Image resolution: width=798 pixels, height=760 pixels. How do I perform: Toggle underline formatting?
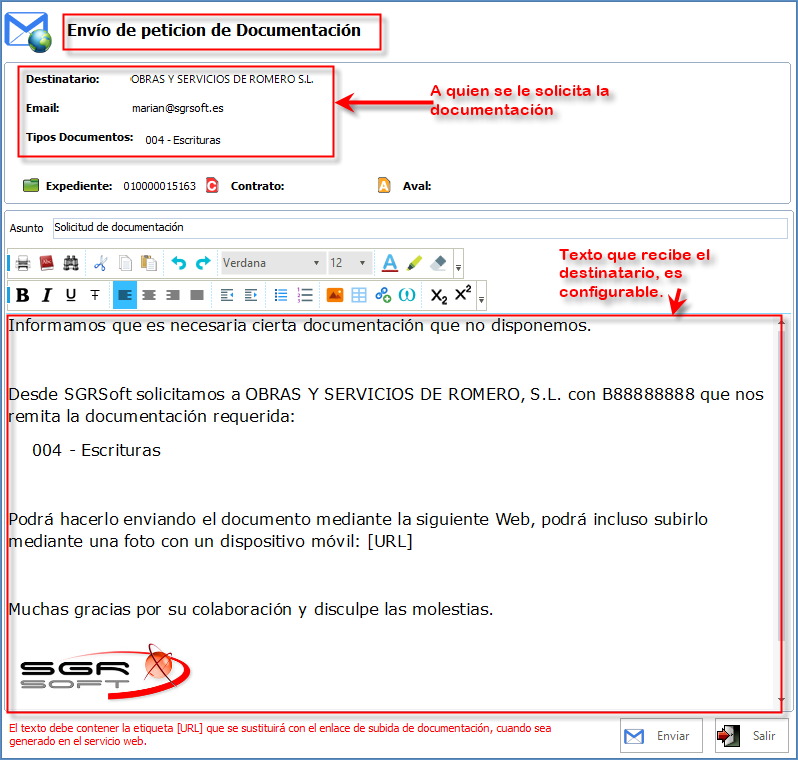tap(71, 295)
